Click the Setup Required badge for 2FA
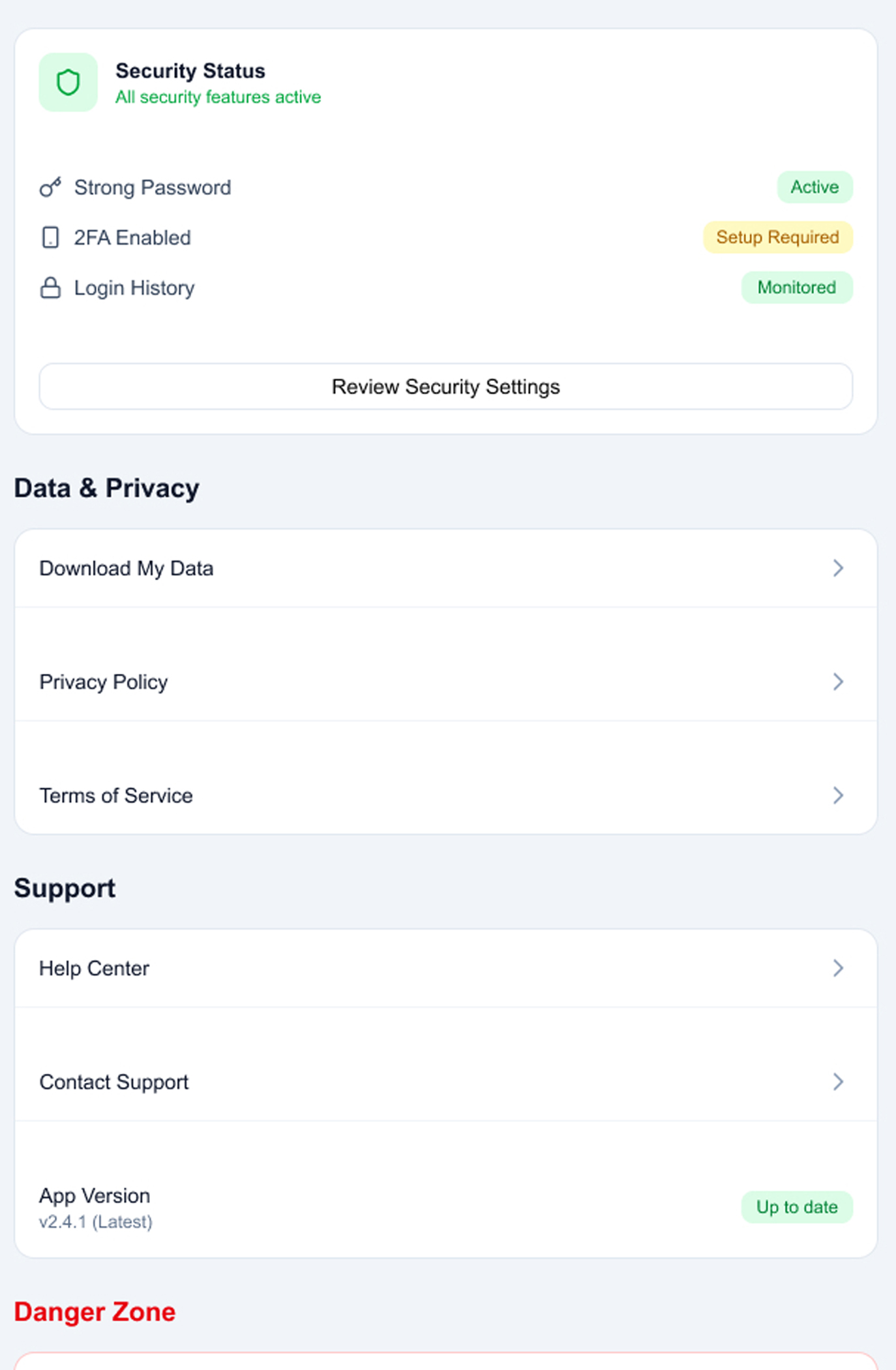The image size is (896, 1370). pos(777,237)
